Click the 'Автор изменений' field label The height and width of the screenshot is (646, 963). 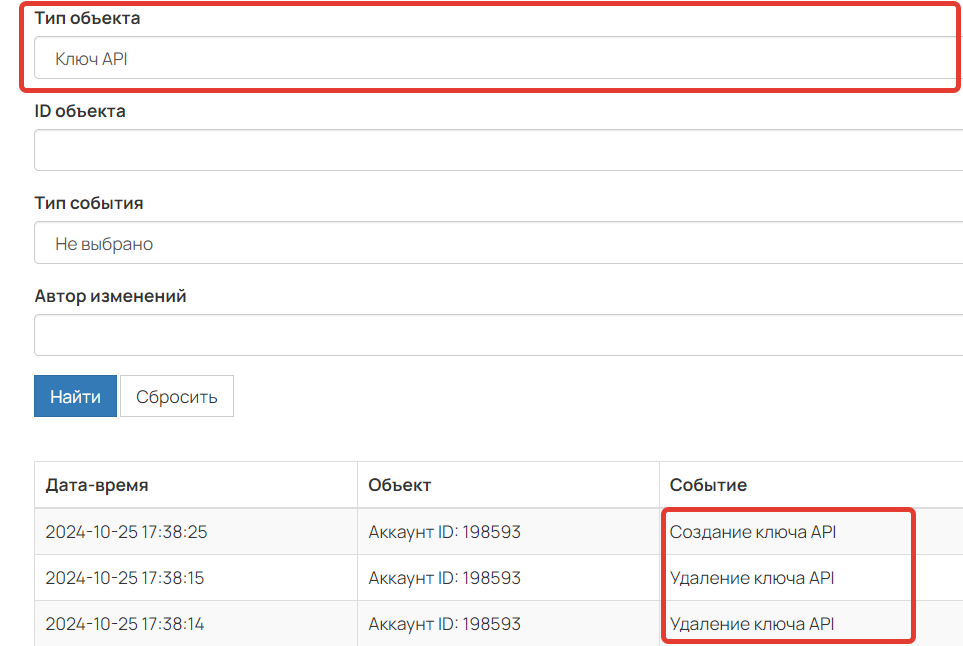tap(111, 296)
